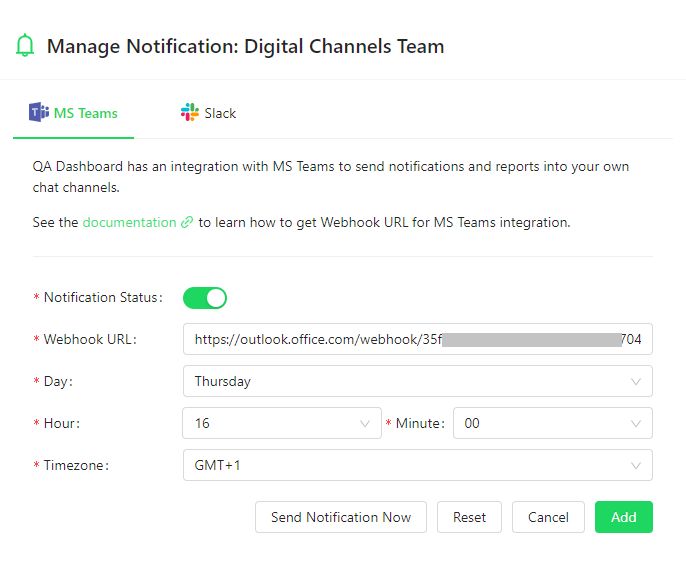Click the Reset button

click(469, 517)
